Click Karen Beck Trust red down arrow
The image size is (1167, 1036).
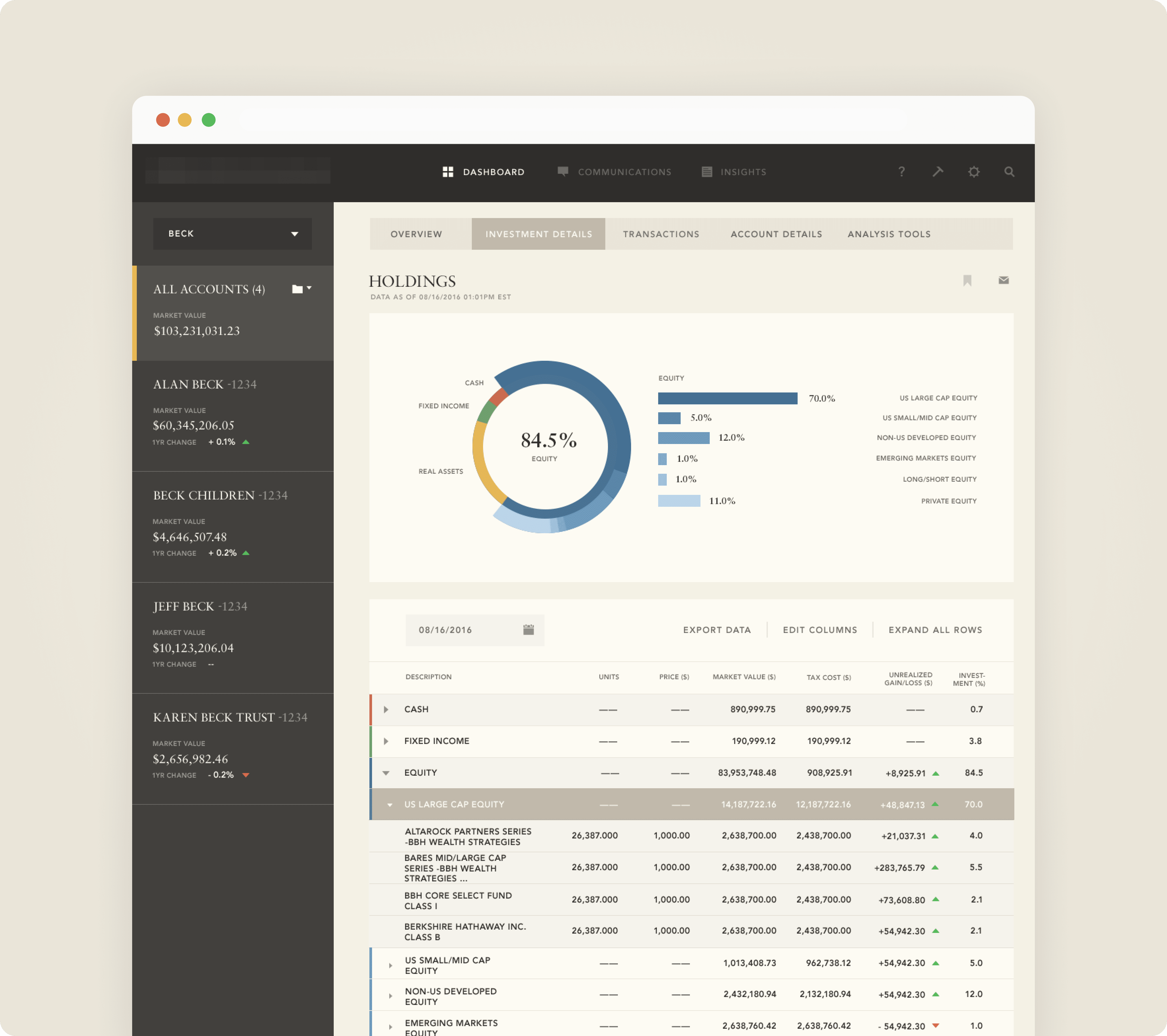(246, 775)
